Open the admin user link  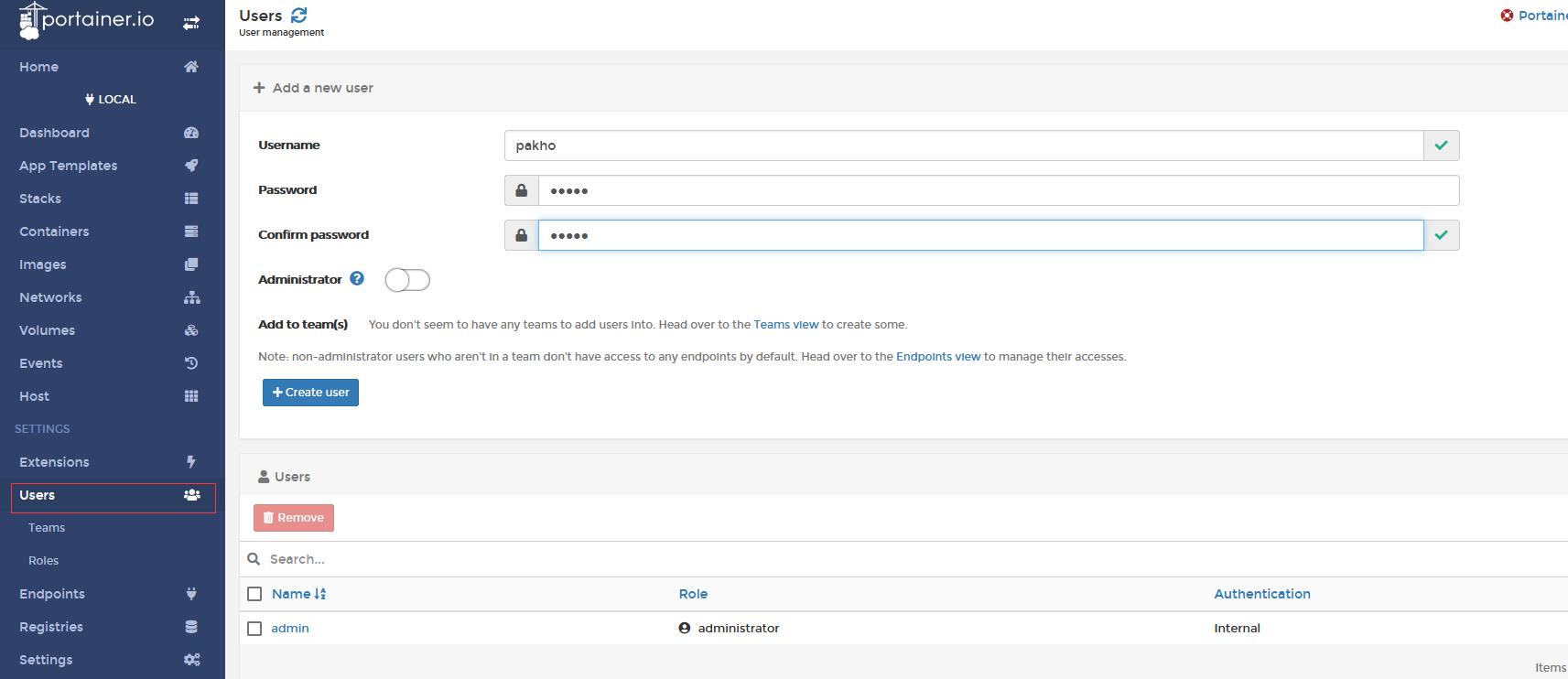(x=290, y=628)
